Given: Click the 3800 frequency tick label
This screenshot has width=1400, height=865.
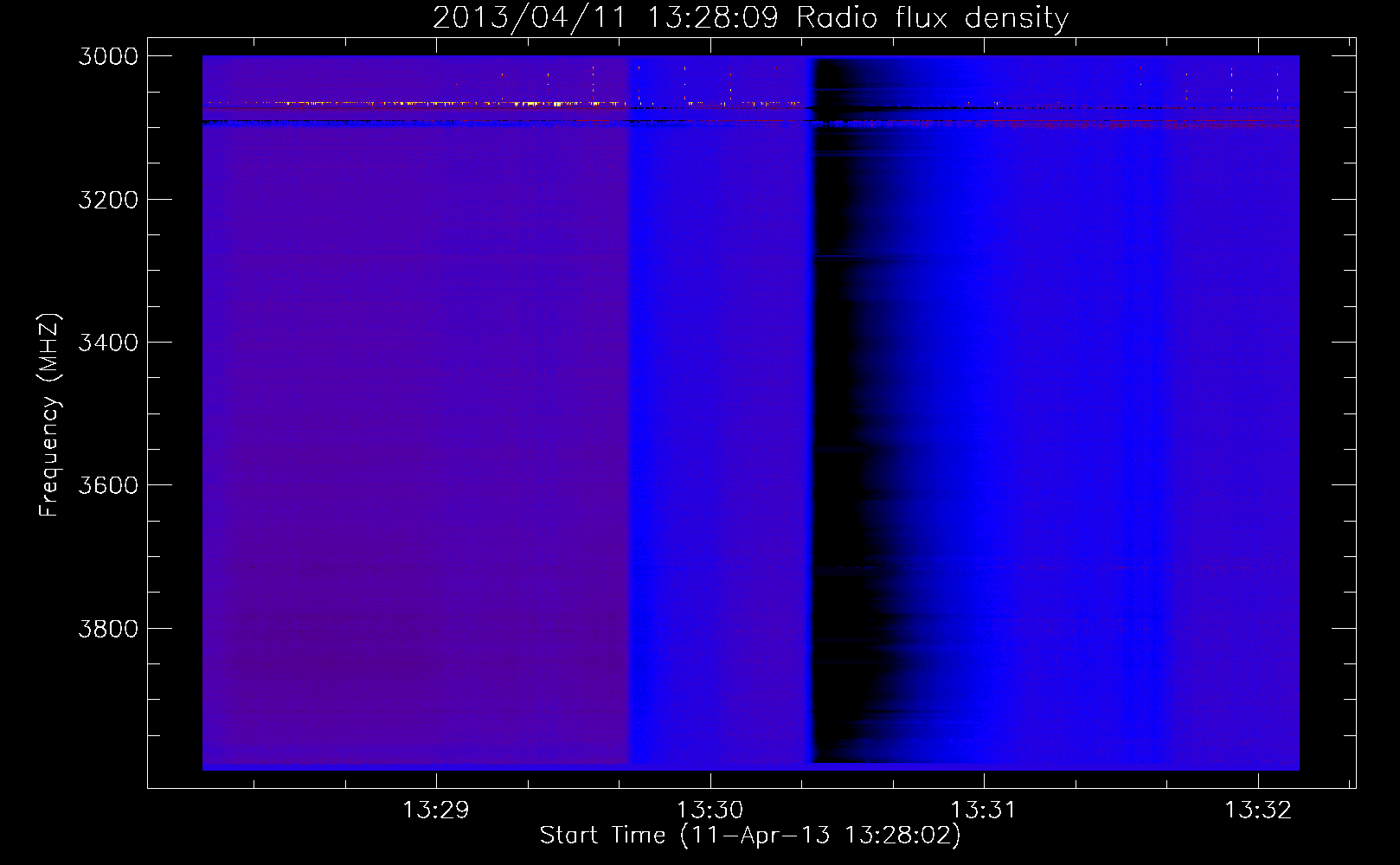Looking at the screenshot, I should coord(108,629).
